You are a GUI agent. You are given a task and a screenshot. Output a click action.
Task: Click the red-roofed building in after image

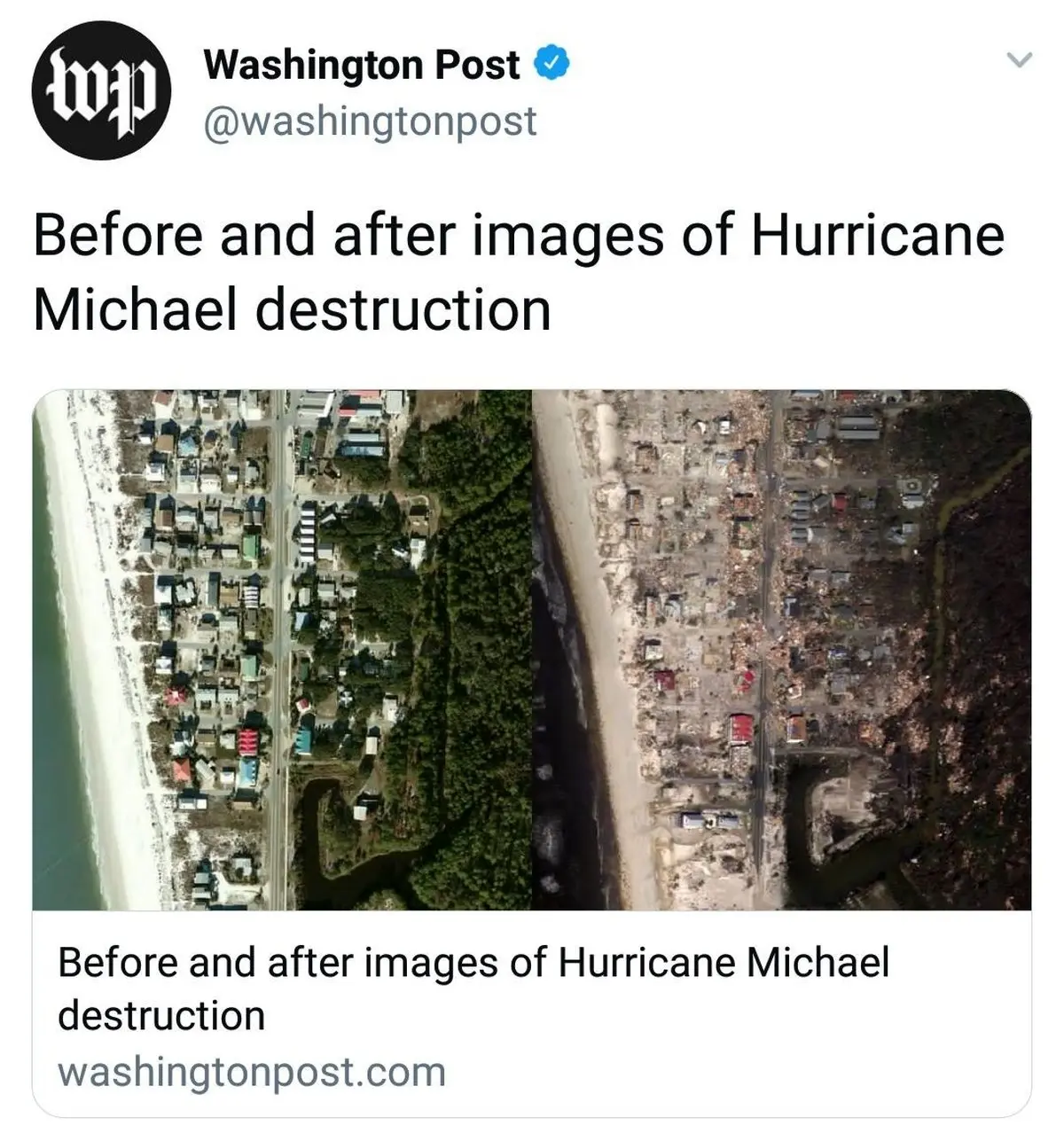pyautogui.click(x=741, y=730)
